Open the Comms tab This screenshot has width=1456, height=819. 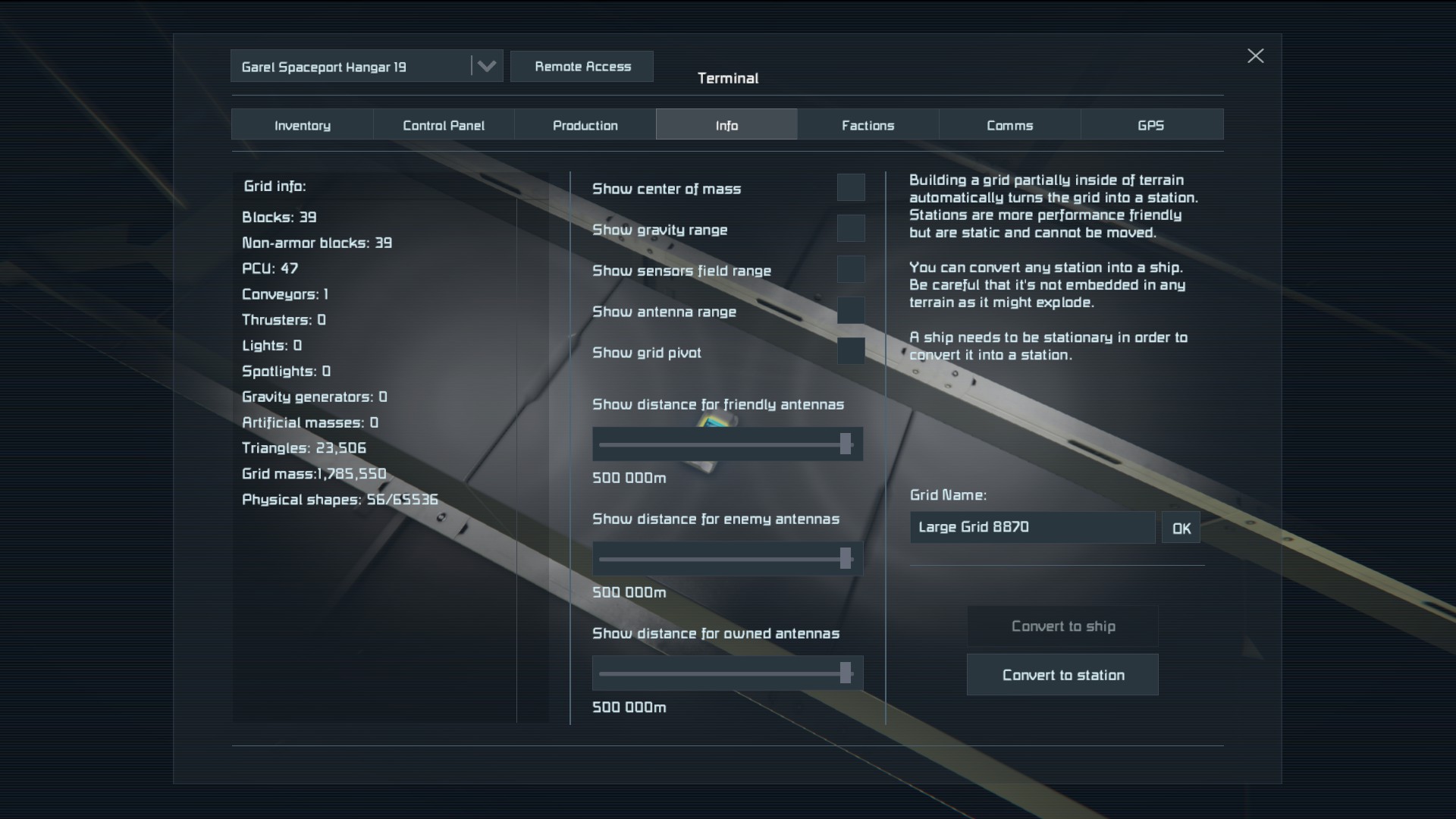1009,125
